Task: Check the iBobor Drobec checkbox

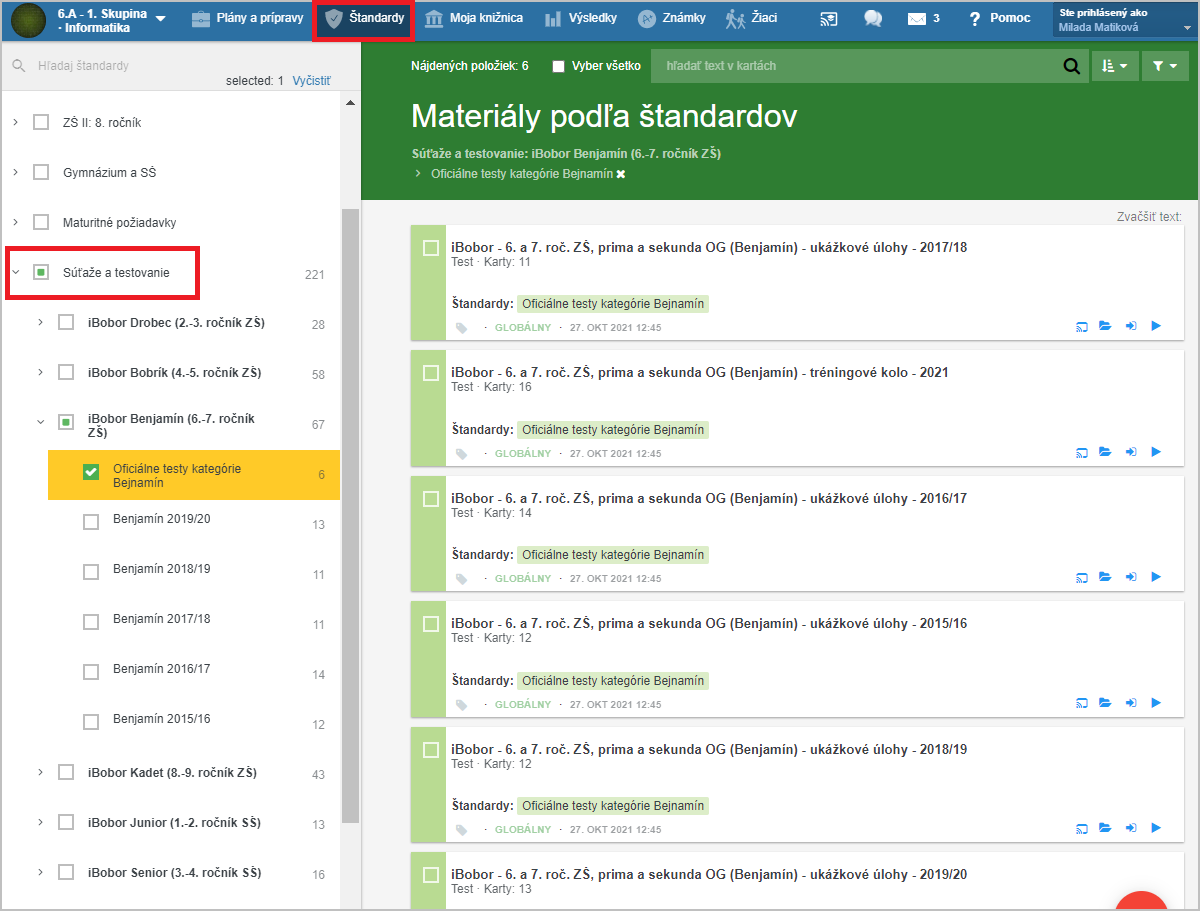Action: pyautogui.click(x=66, y=322)
